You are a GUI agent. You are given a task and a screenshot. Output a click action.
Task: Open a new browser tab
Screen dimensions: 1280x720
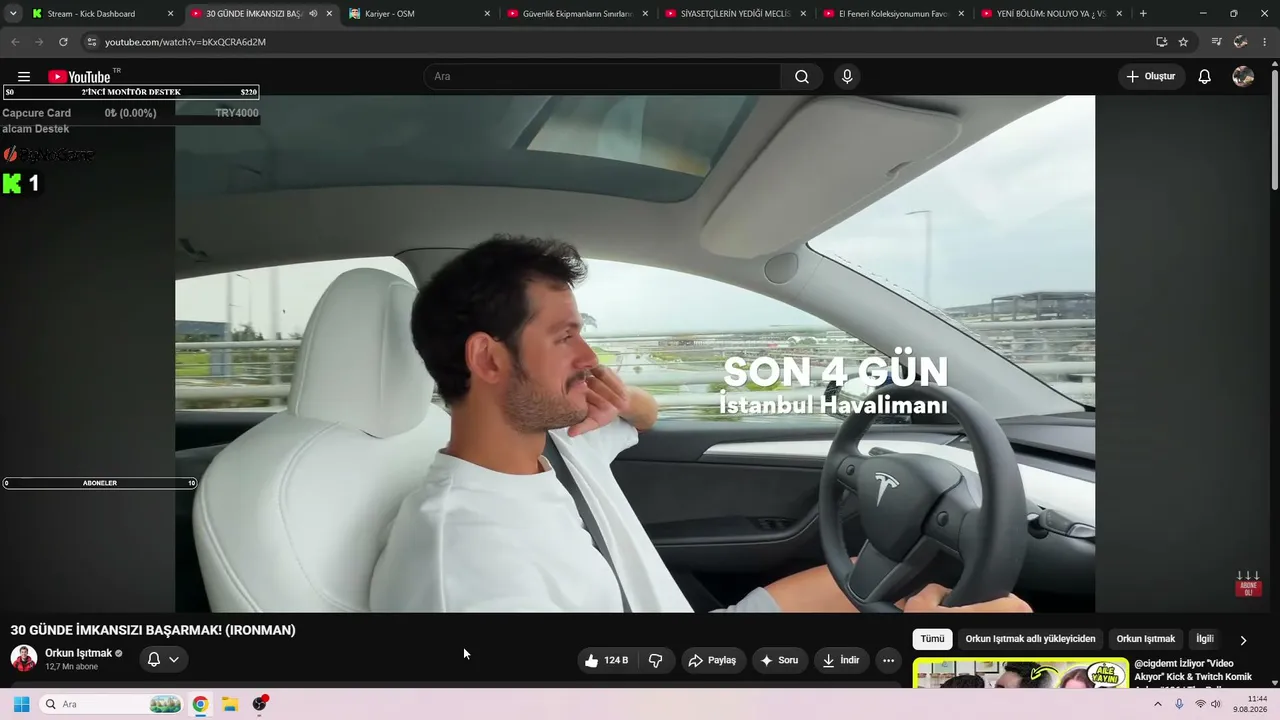(1143, 14)
